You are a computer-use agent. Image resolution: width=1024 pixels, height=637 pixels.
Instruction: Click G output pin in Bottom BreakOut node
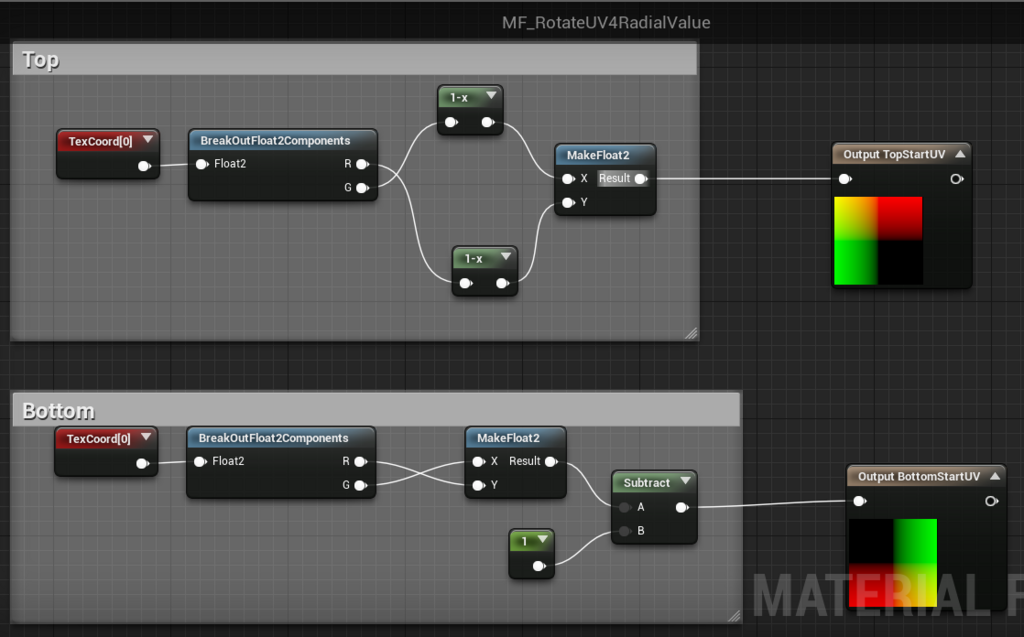click(x=360, y=485)
